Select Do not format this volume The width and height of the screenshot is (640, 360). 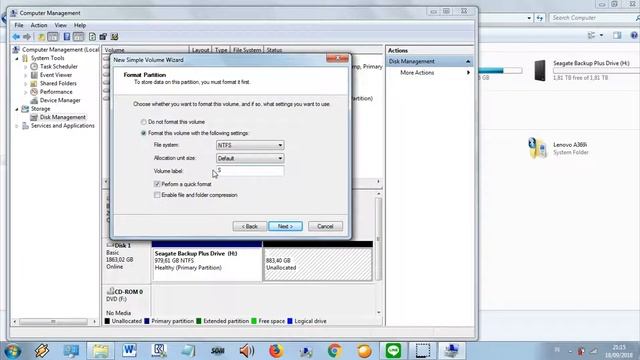pyautogui.click(x=143, y=122)
